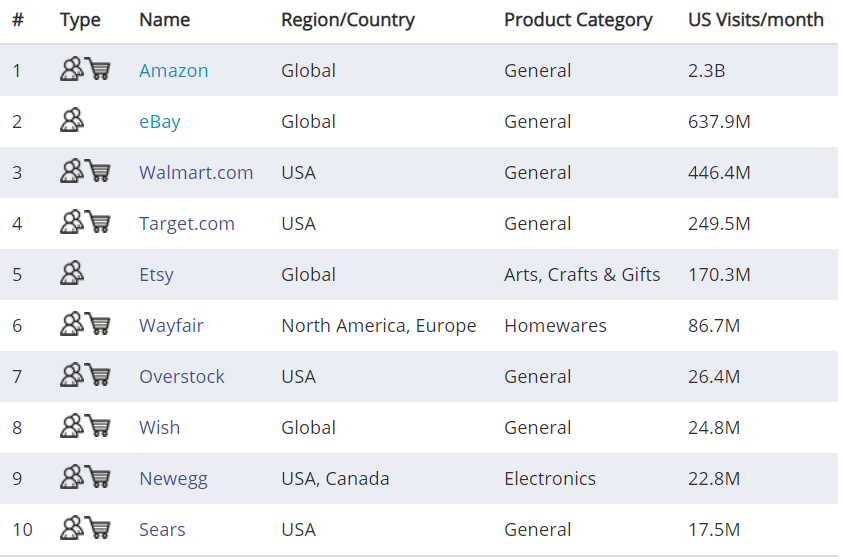Click the Product Category column header
The width and height of the screenshot is (843, 559).
pyautogui.click(x=578, y=20)
